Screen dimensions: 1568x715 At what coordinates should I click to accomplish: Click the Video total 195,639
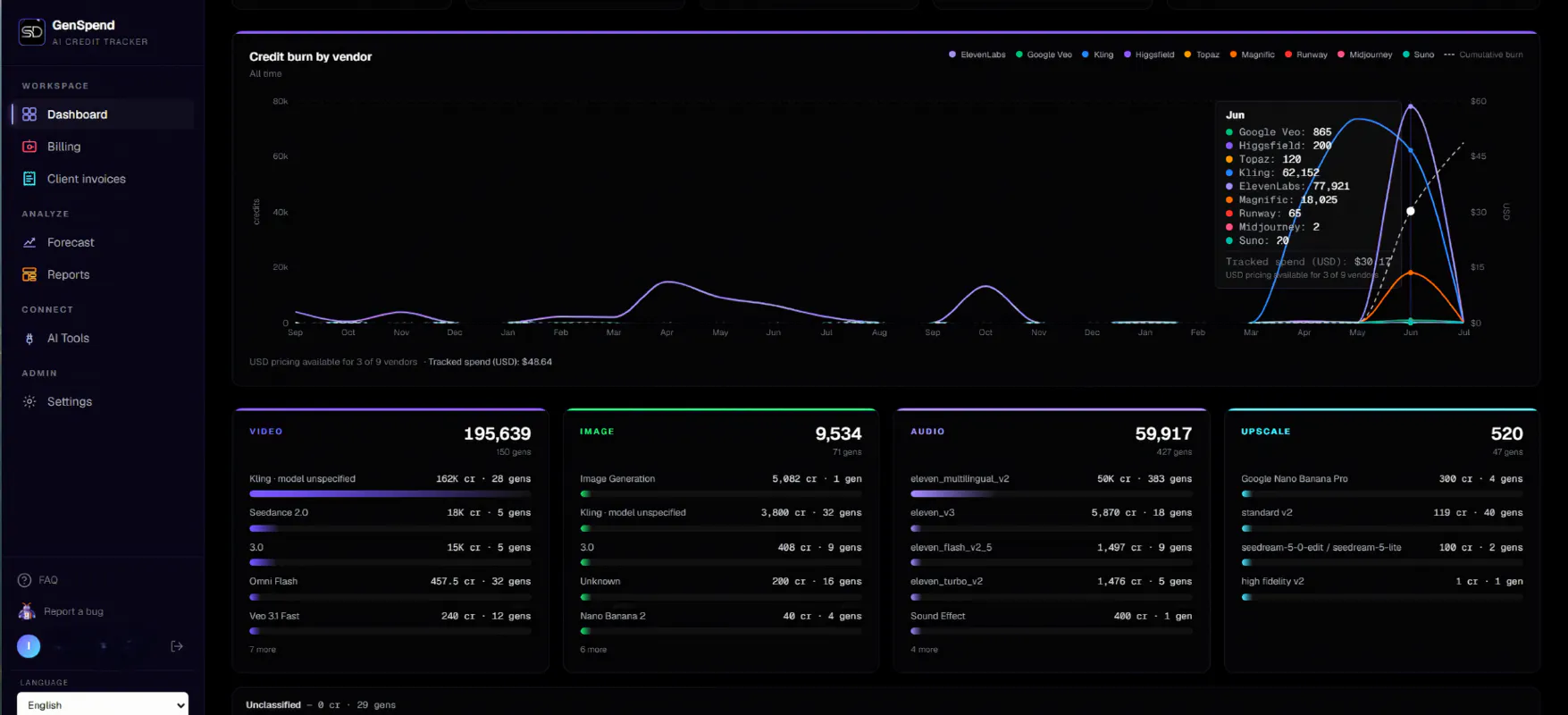pyautogui.click(x=497, y=433)
